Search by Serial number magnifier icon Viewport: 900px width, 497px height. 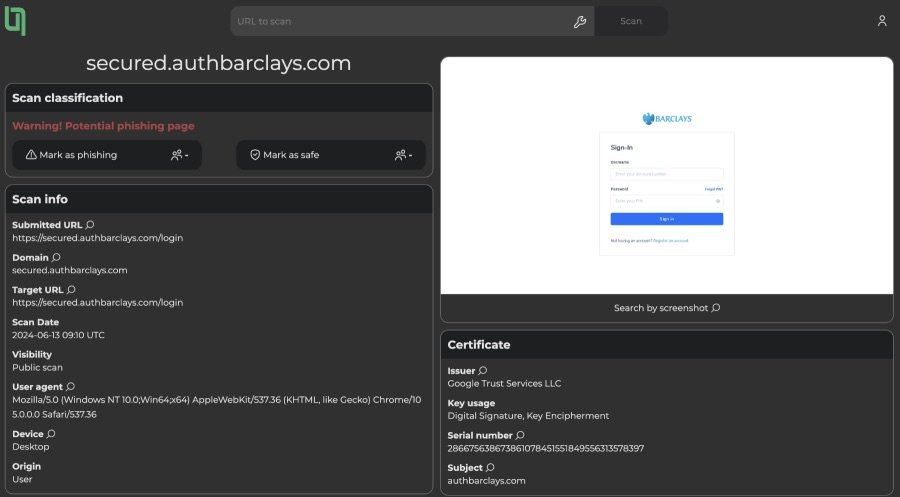pyautogui.click(x=520, y=435)
